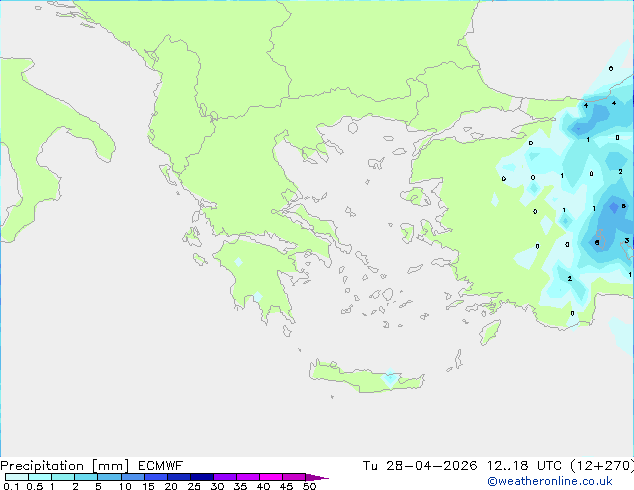Pick the 15–20 mm legend color swatch
Viewport: 634px width, 490px height.
click(x=155, y=477)
